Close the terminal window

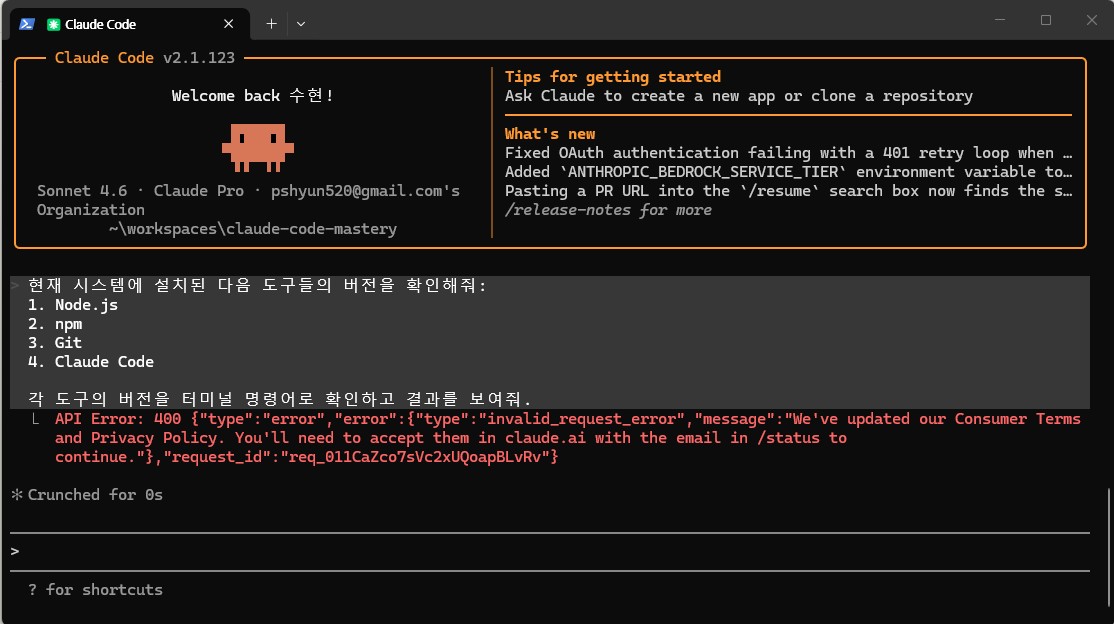[1092, 20]
